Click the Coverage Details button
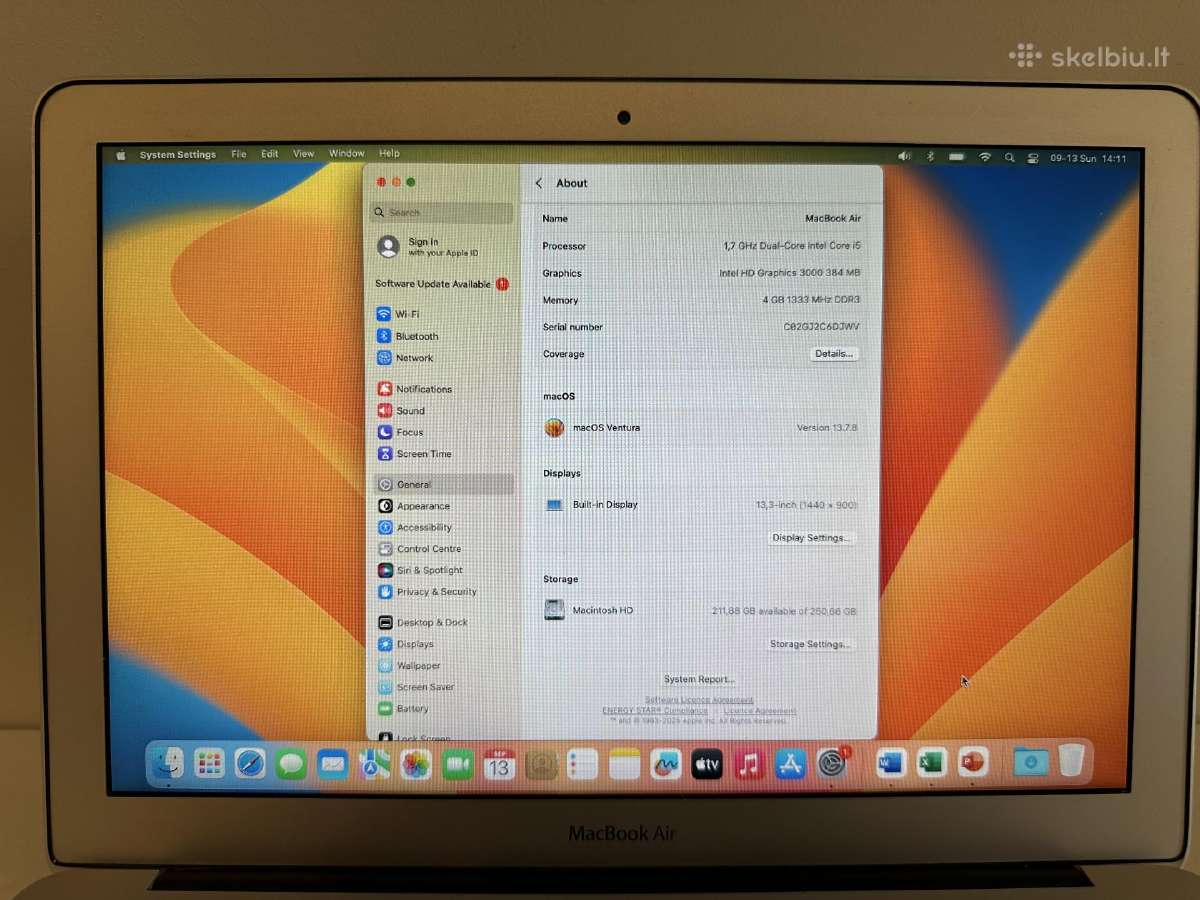Image resolution: width=1200 pixels, height=900 pixels. (833, 354)
